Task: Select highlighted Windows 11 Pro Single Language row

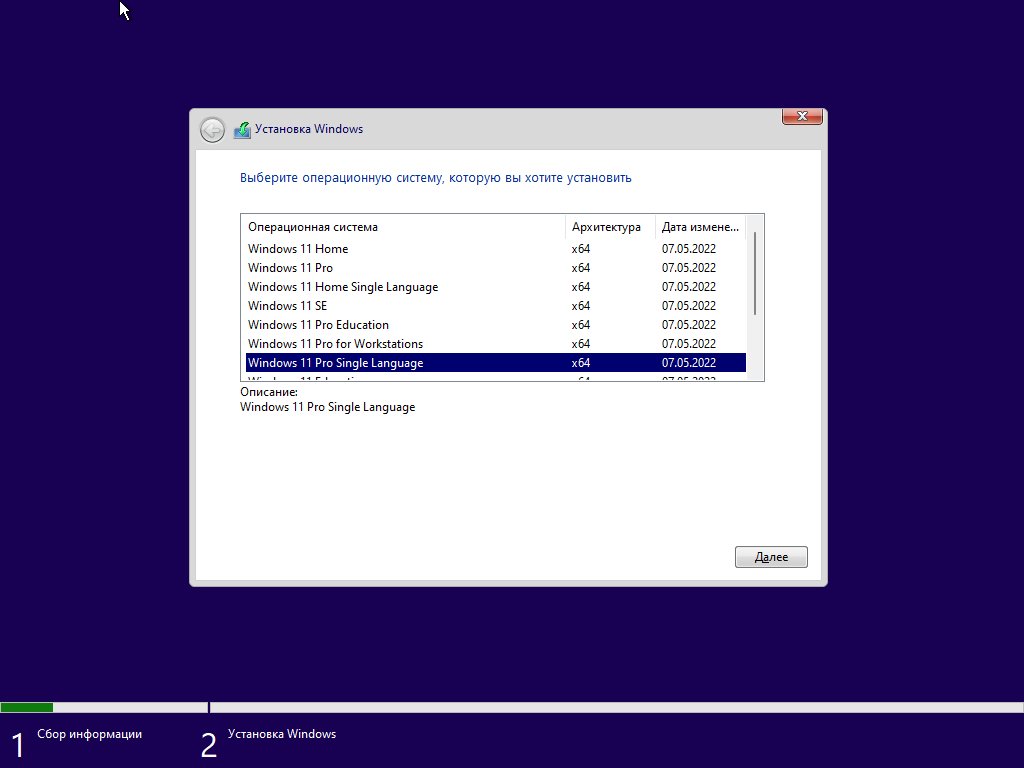Action: [x=496, y=362]
